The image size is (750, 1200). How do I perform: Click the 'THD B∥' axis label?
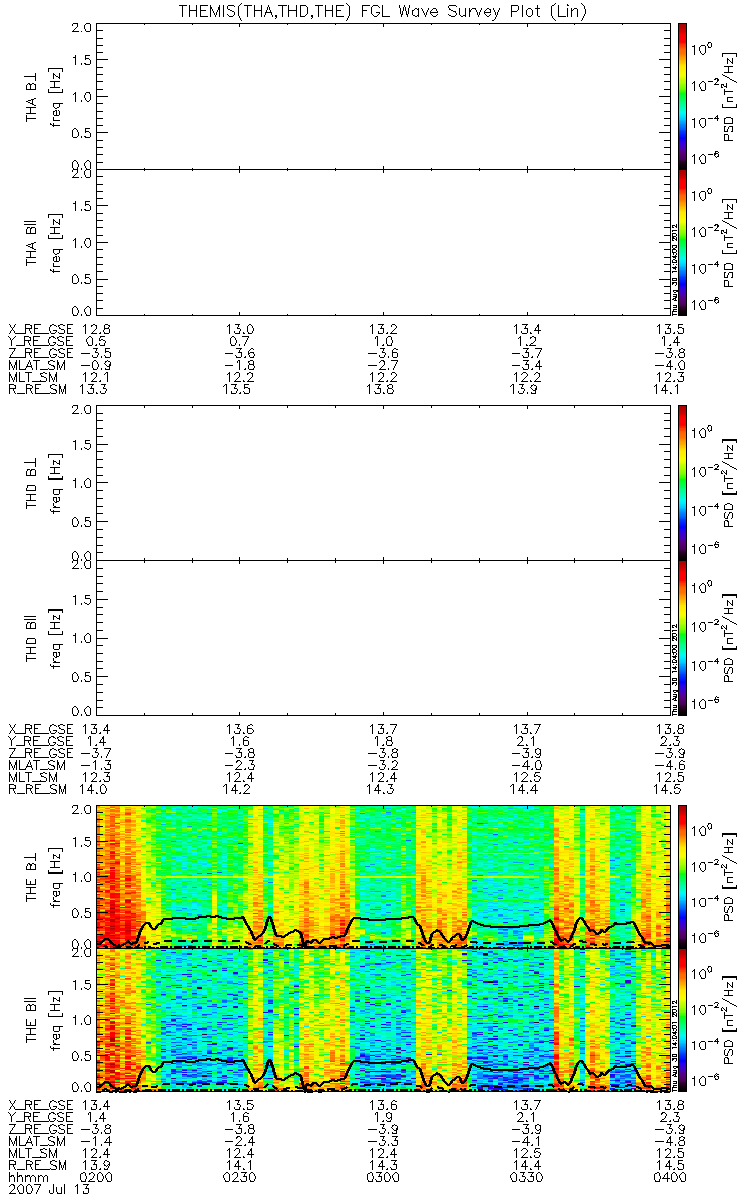pyautogui.click(x=33, y=637)
